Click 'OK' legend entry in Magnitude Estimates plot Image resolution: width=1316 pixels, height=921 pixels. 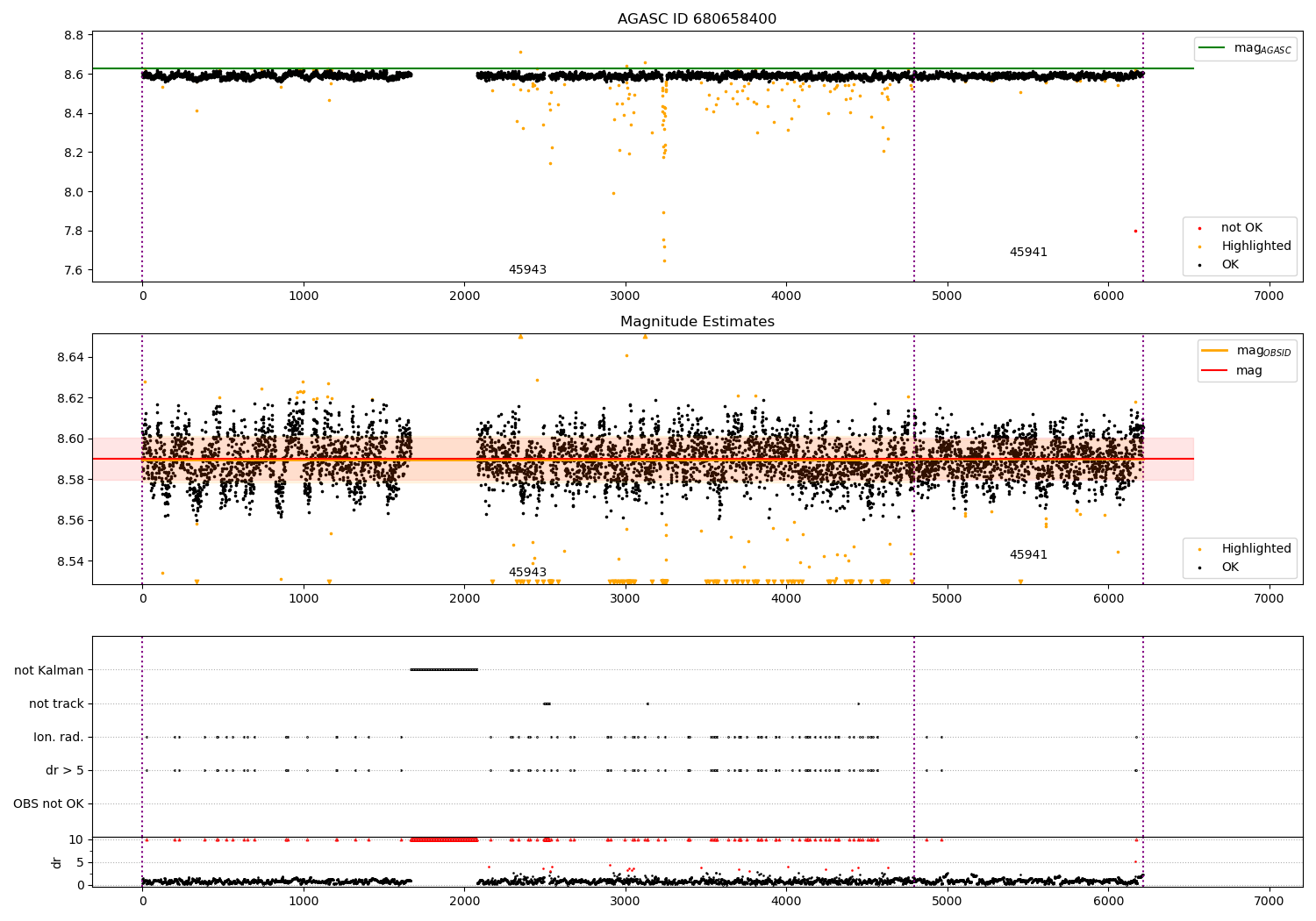click(1230, 567)
